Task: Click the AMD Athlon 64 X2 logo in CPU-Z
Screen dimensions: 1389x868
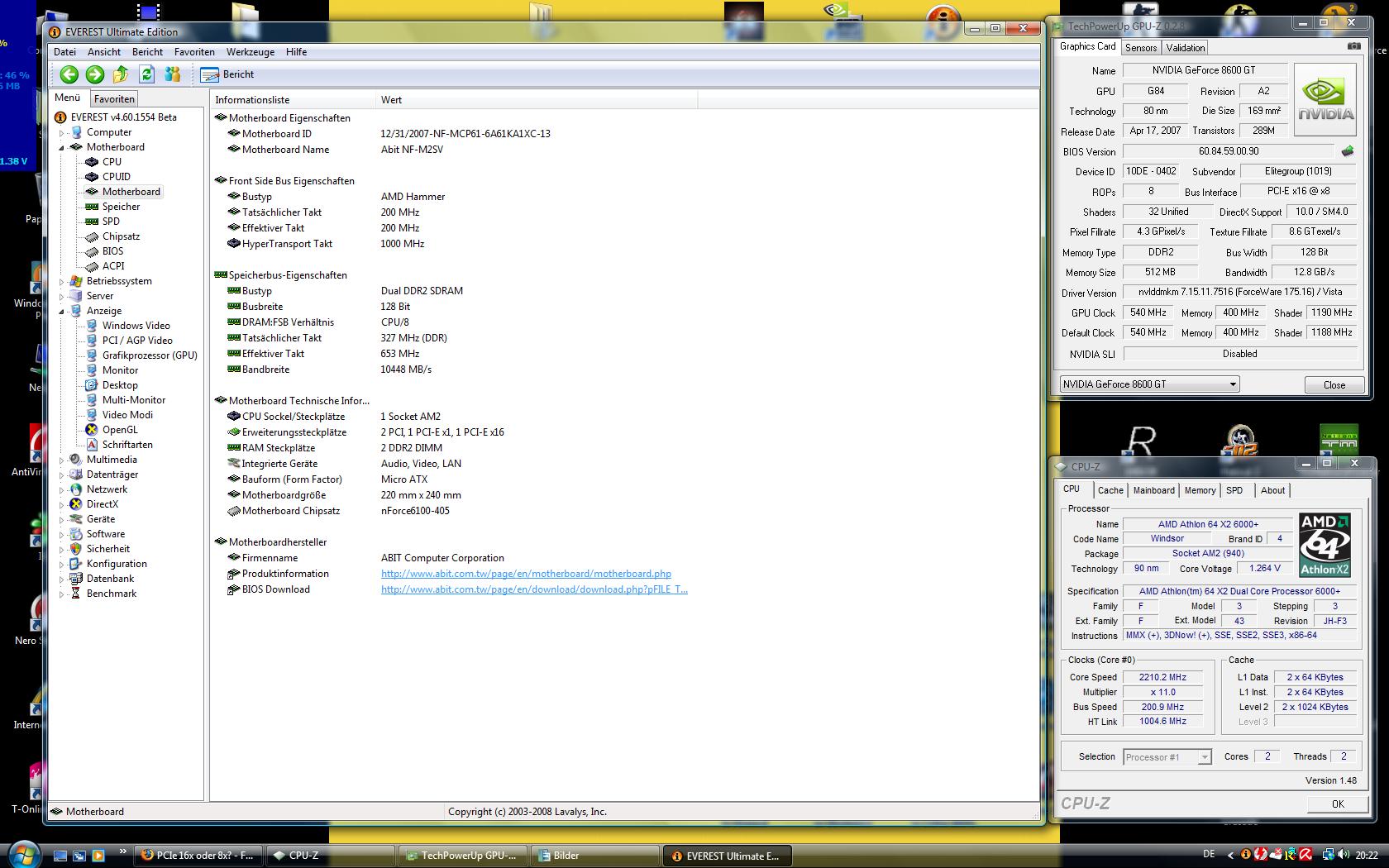Action: pyautogui.click(x=1325, y=545)
